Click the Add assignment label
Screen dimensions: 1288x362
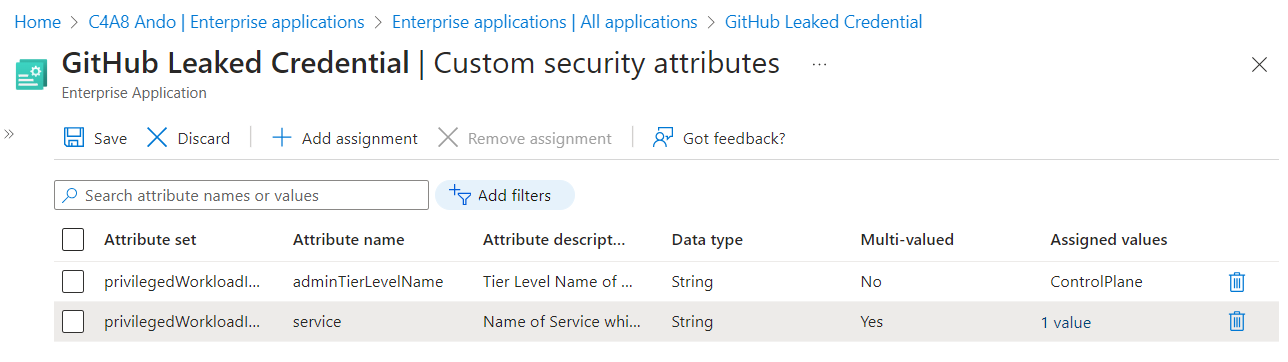pyautogui.click(x=360, y=139)
